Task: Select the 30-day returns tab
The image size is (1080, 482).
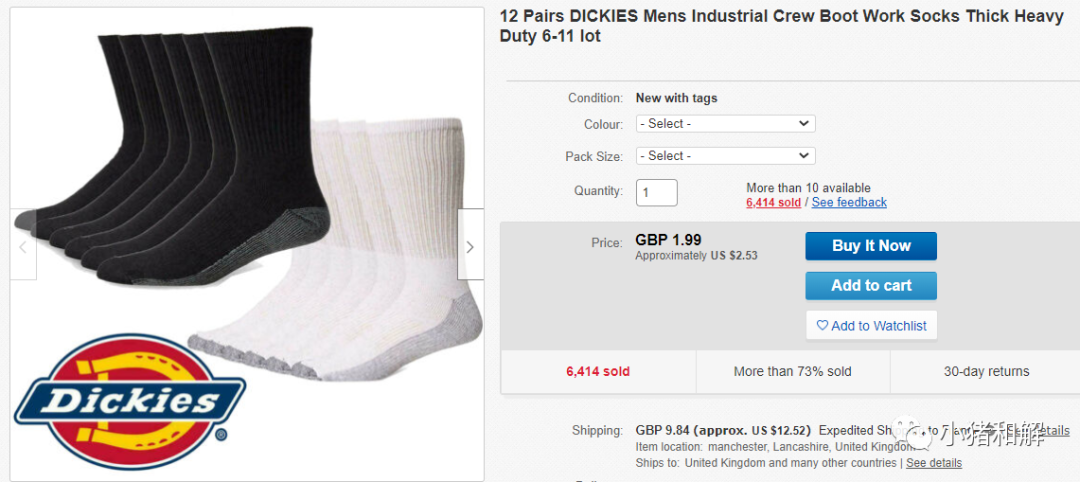Action: pos(986,372)
